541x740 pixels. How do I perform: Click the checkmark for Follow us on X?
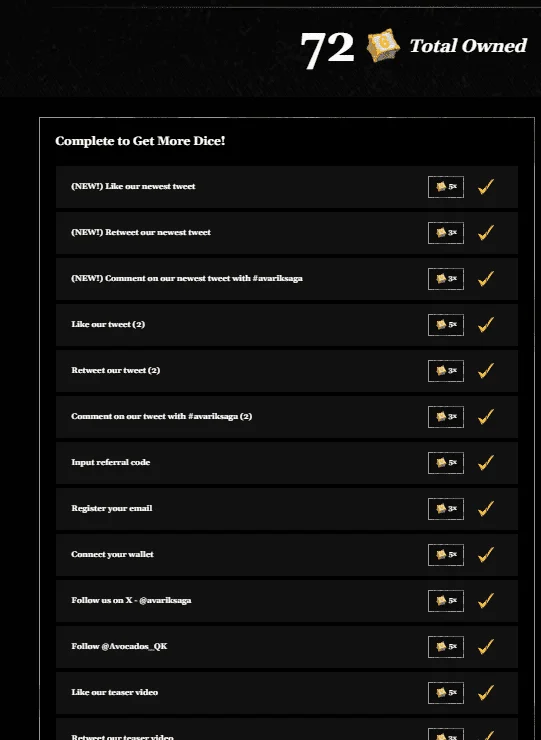[486, 601]
